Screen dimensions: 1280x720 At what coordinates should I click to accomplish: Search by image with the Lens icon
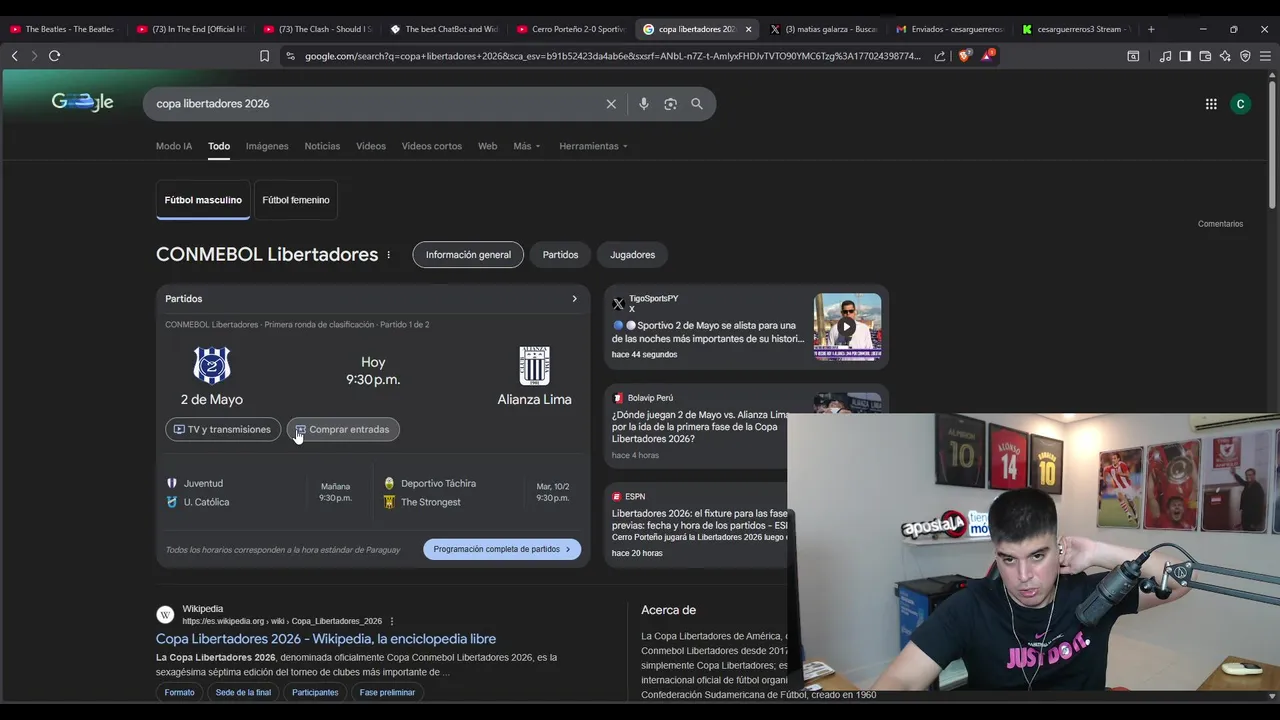(x=670, y=104)
